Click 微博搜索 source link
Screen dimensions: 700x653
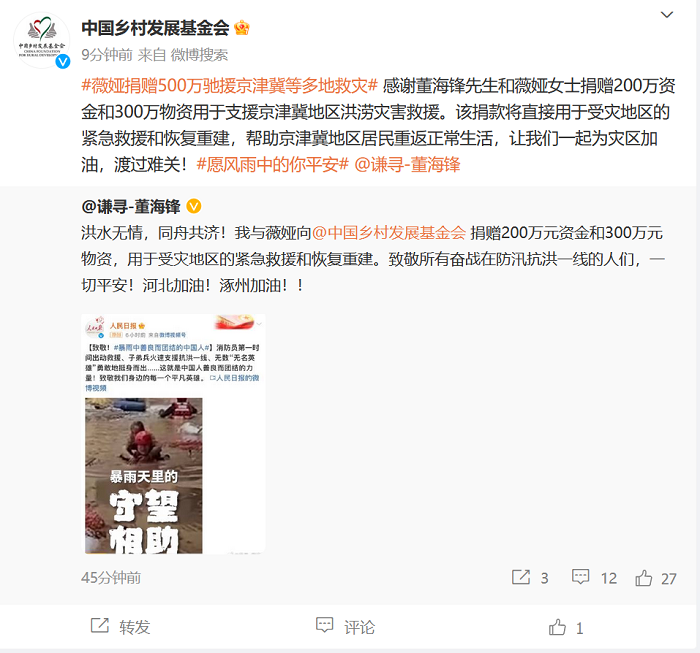click(x=199, y=55)
